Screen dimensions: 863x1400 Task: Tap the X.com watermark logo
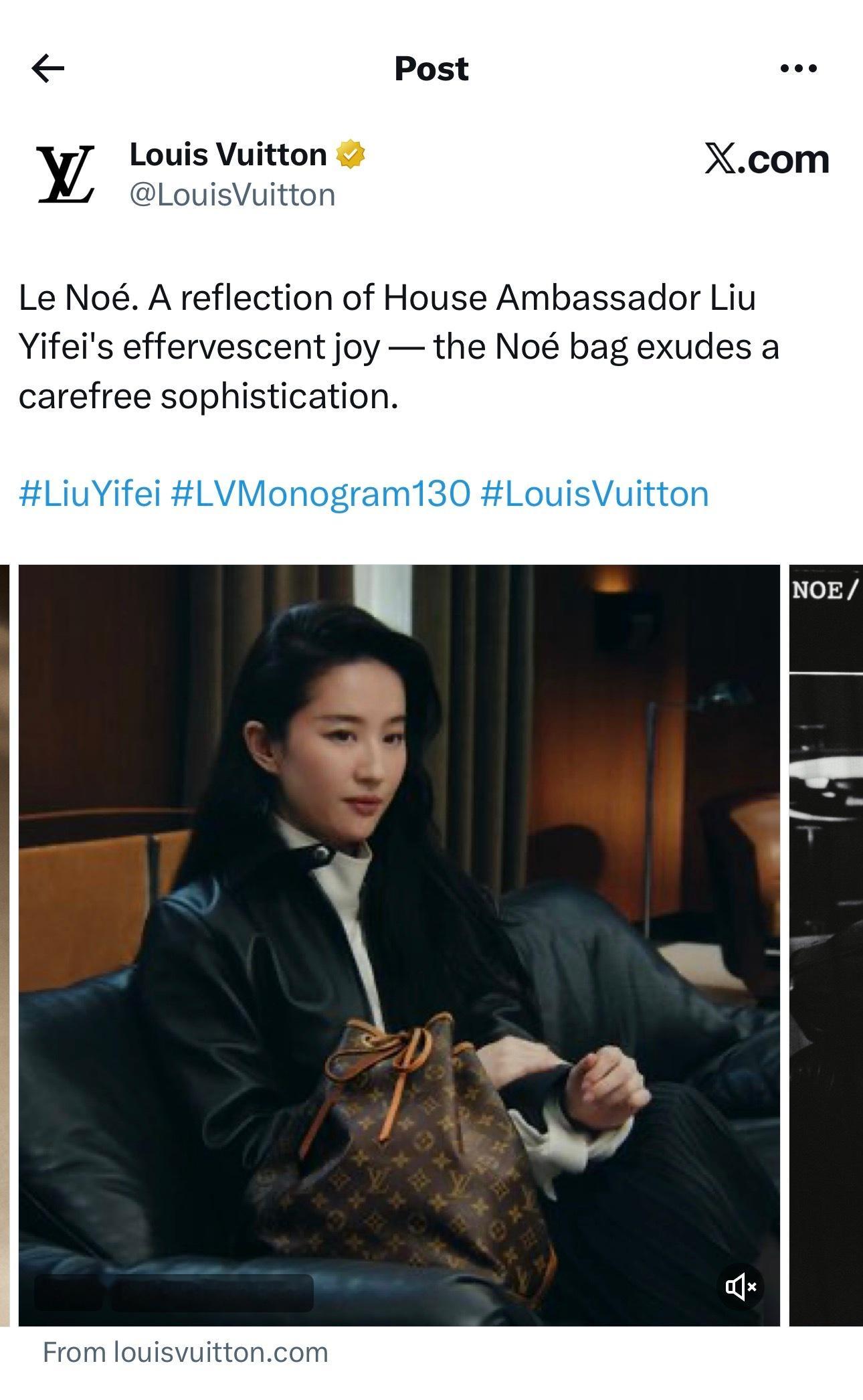(767, 160)
